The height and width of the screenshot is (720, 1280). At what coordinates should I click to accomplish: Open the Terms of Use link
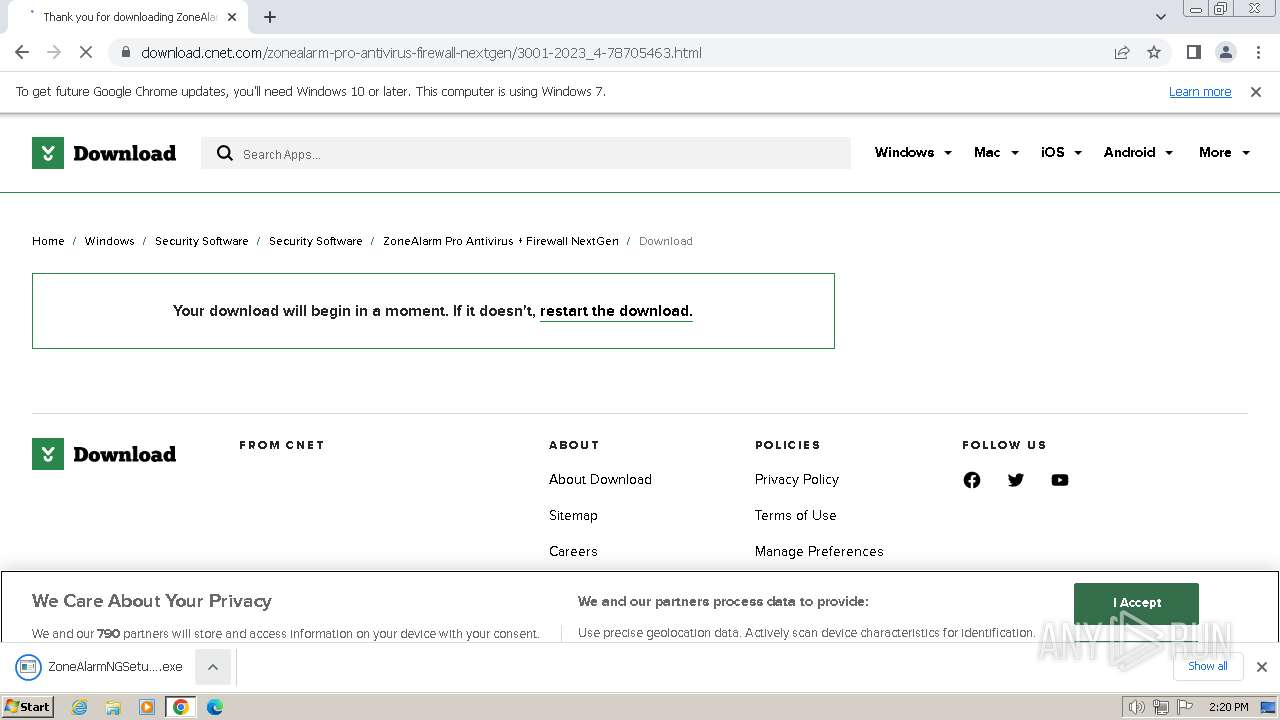(x=795, y=515)
